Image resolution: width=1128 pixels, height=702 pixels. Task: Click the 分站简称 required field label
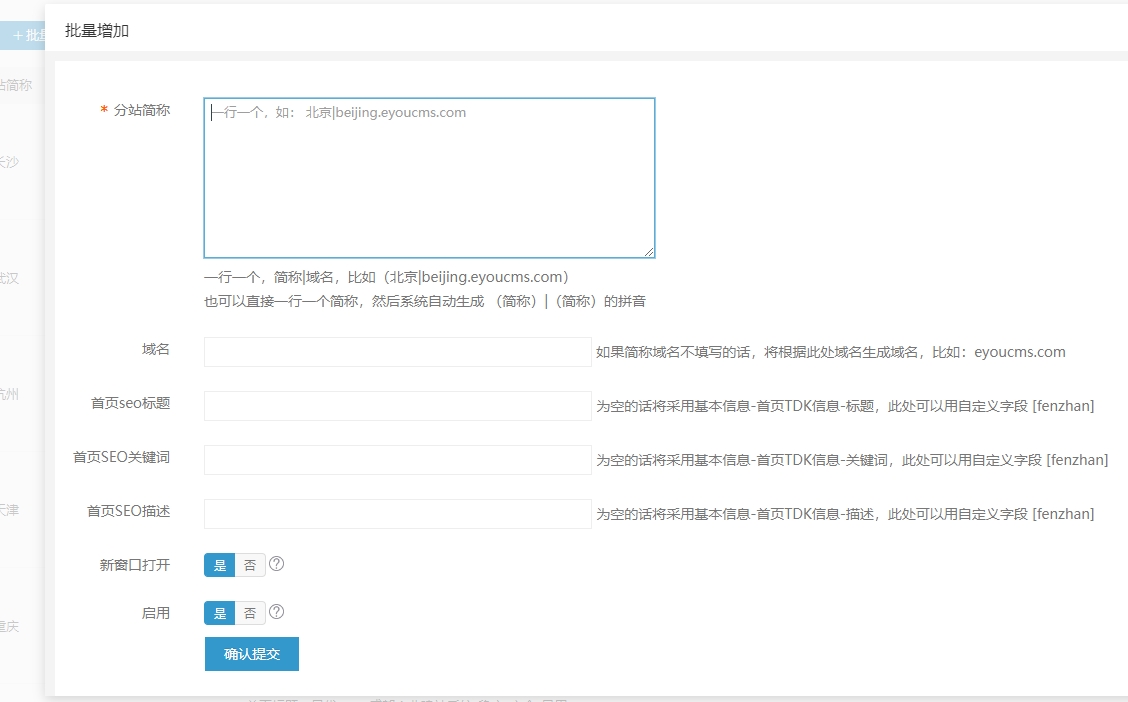(141, 110)
